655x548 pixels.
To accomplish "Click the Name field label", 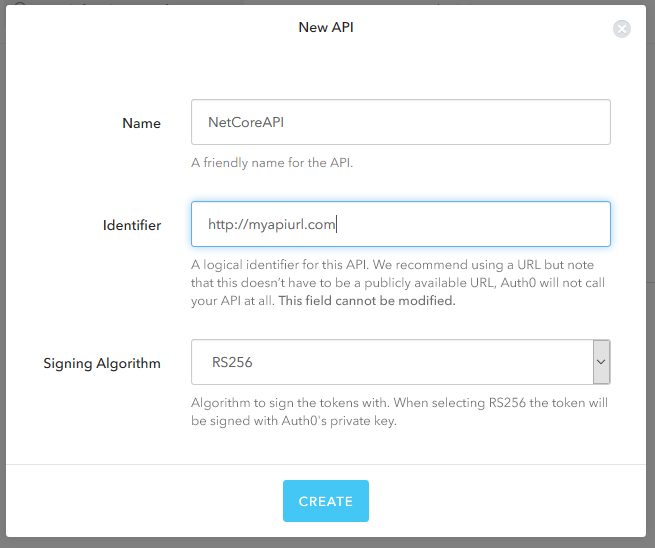I will tap(142, 123).
